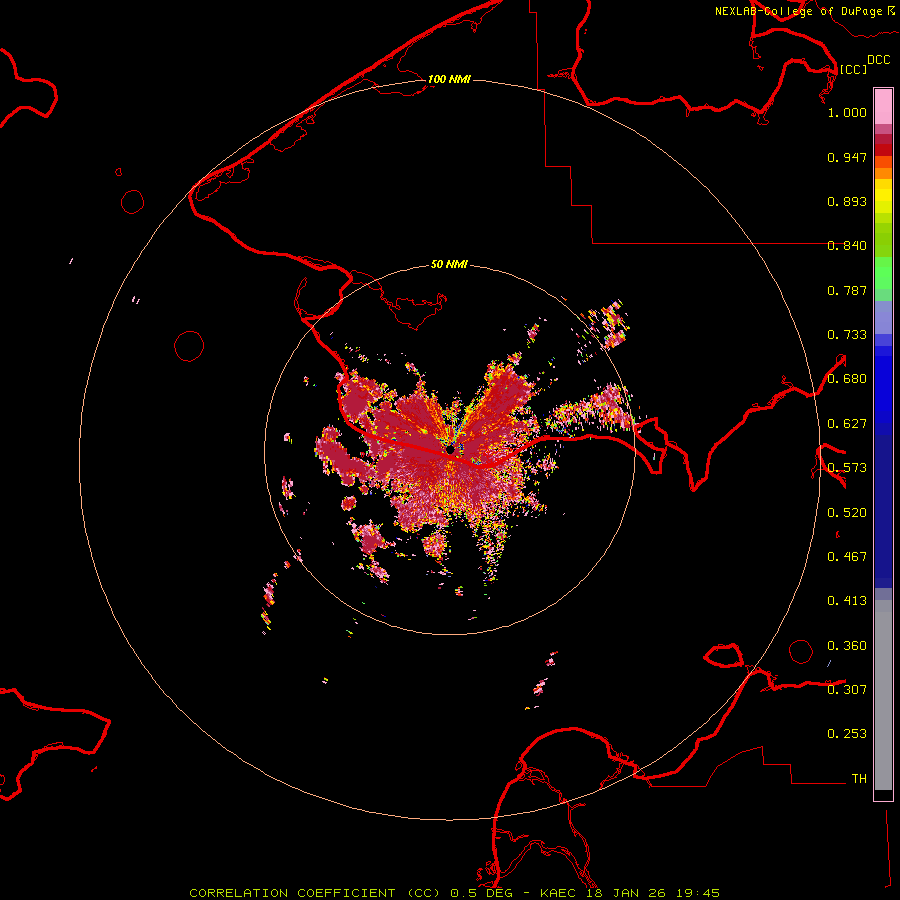
Task: Click the 100 NMI range ring label
Action: point(449,79)
